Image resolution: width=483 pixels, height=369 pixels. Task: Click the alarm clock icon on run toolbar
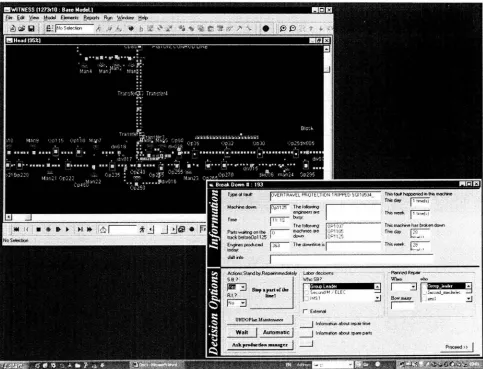coord(103,230)
